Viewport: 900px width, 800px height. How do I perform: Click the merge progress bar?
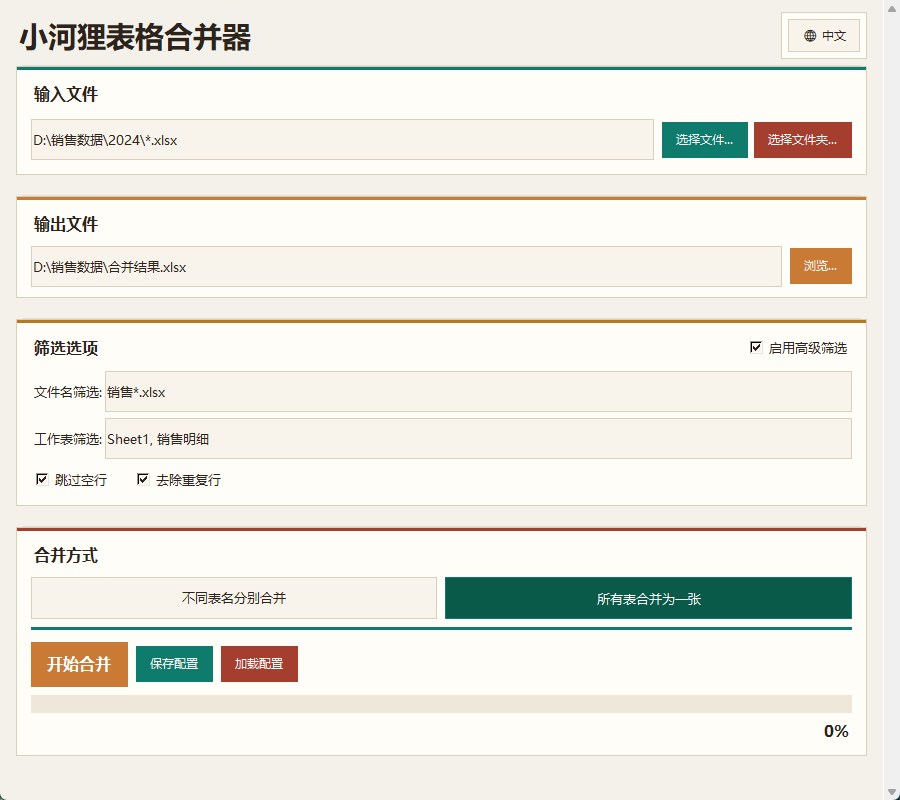(x=441, y=704)
